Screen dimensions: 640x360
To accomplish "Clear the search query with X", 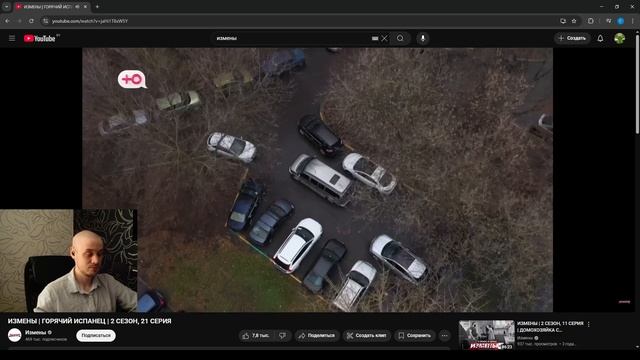I will pos(384,38).
